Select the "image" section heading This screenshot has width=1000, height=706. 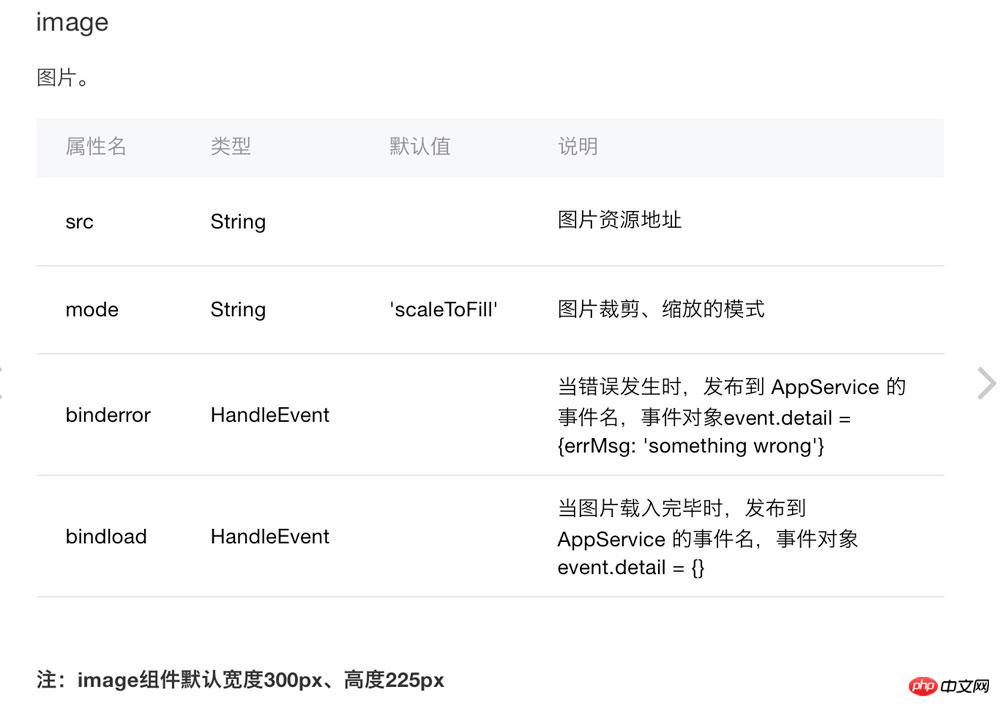tap(72, 22)
